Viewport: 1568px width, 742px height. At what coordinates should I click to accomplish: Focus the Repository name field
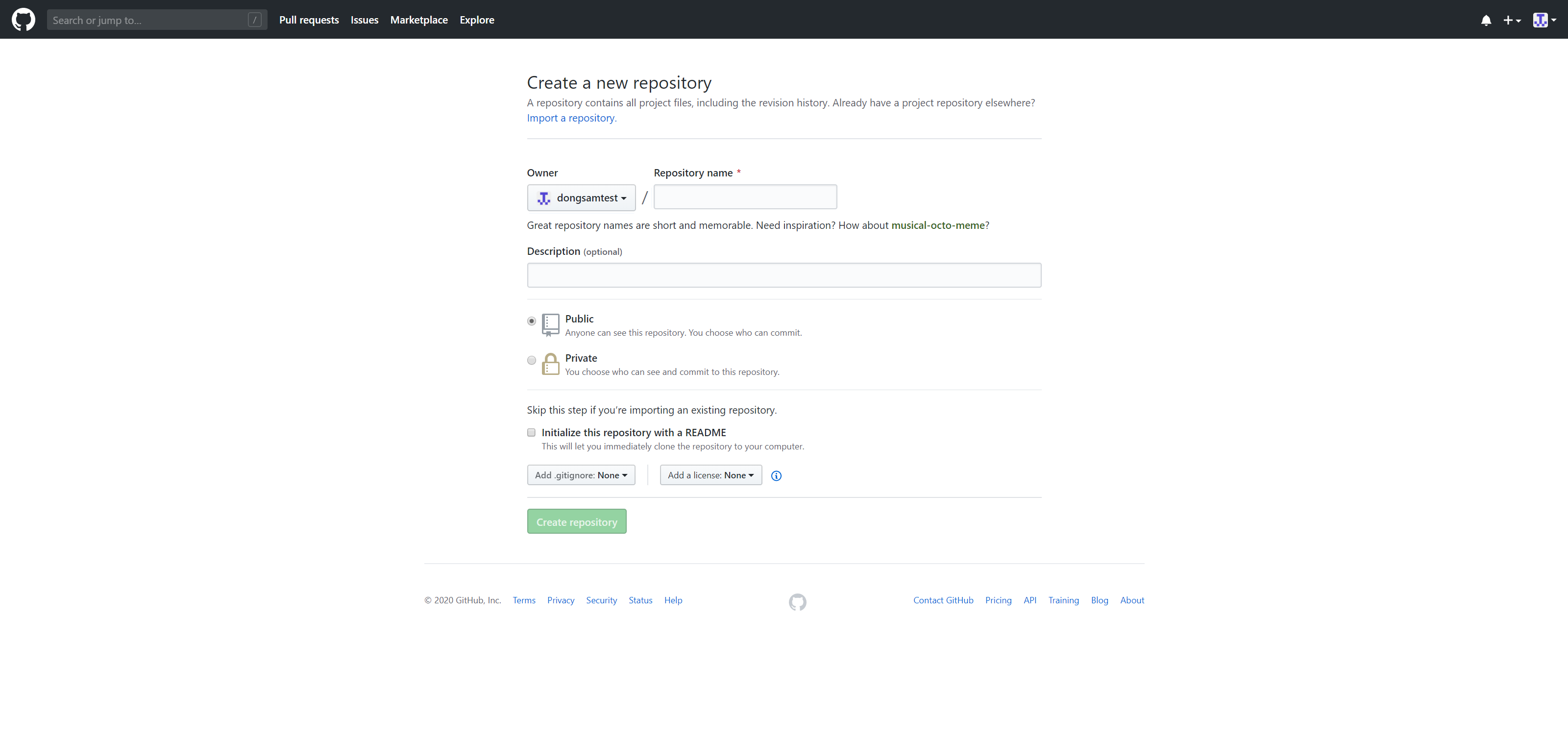(745, 197)
